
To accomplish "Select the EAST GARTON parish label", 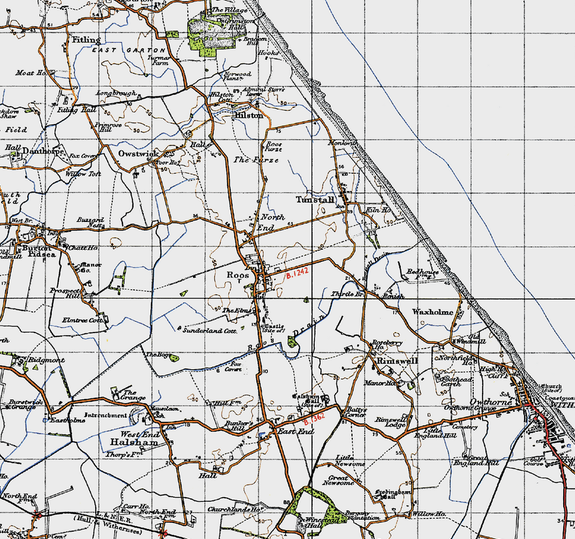I will [128, 50].
